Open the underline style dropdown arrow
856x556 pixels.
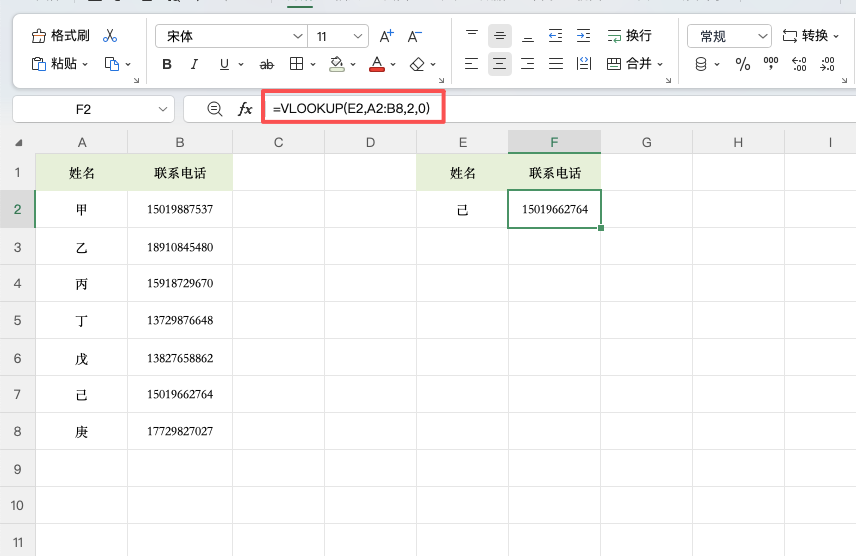click(x=241, y=64)
